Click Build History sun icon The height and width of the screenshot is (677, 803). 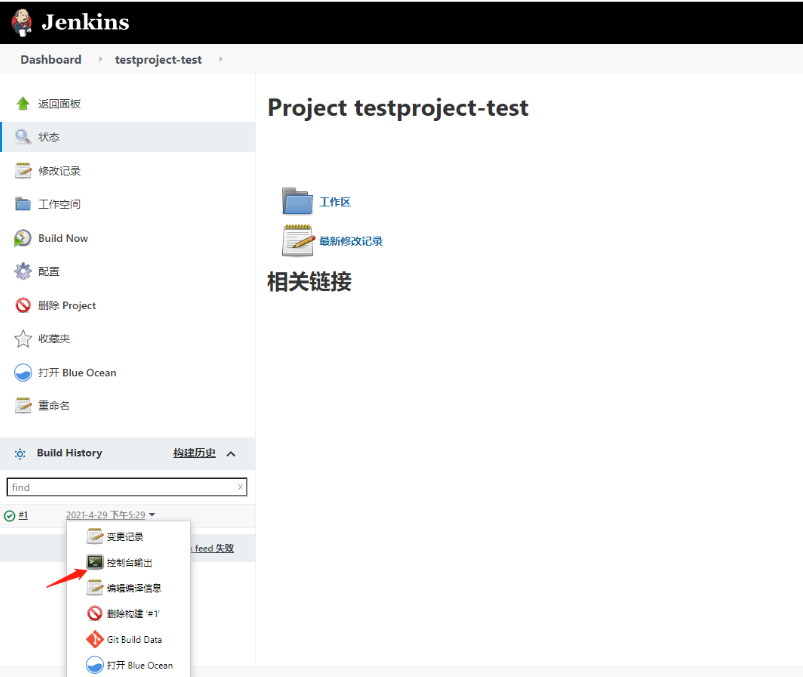(20, 454)
